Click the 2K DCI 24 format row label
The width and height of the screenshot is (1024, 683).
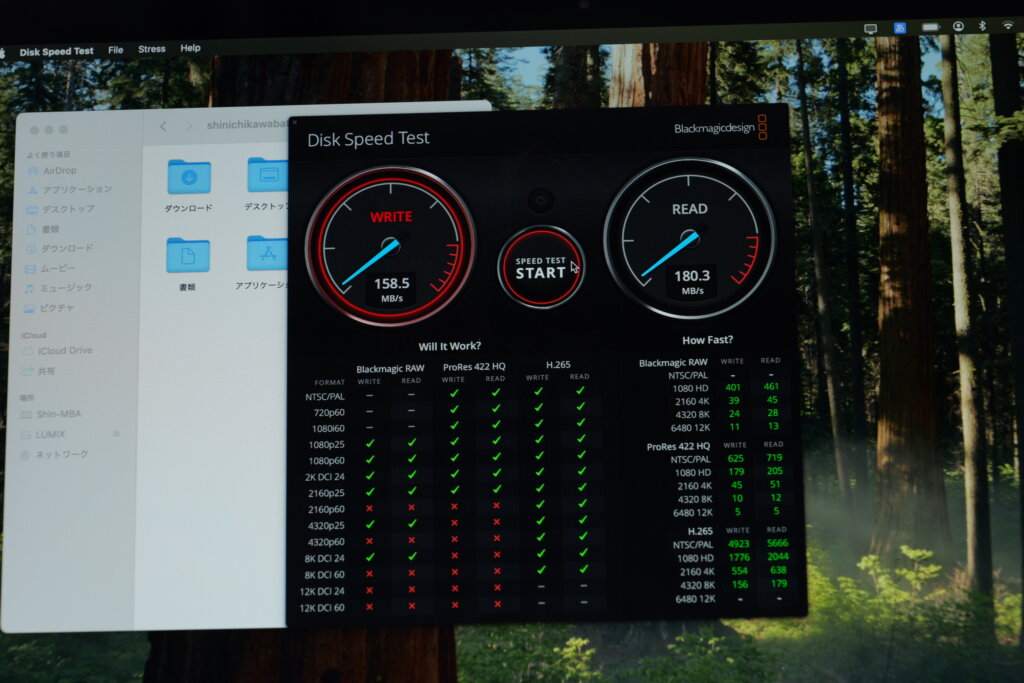tap(325, 477)
